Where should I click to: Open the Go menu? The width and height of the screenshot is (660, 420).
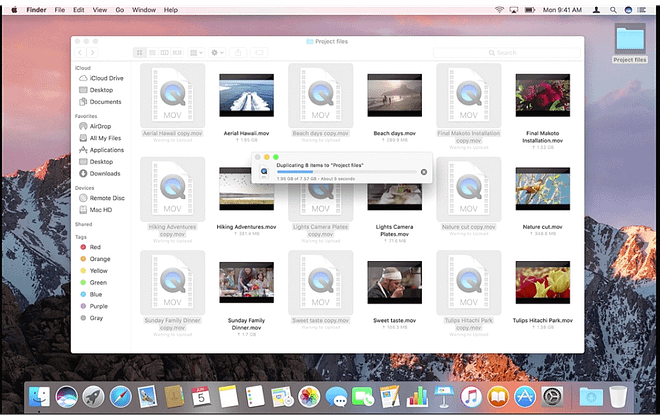coord(120,9)
